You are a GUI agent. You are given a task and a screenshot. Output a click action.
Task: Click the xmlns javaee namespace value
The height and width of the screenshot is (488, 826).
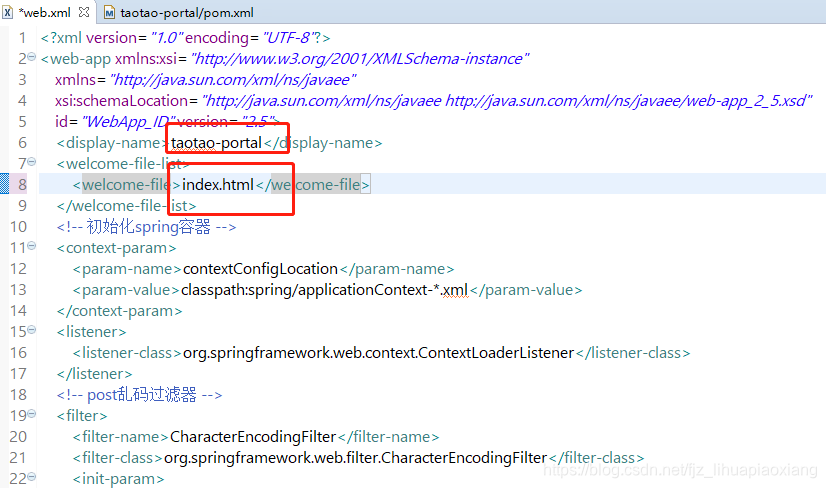(233, 80)
